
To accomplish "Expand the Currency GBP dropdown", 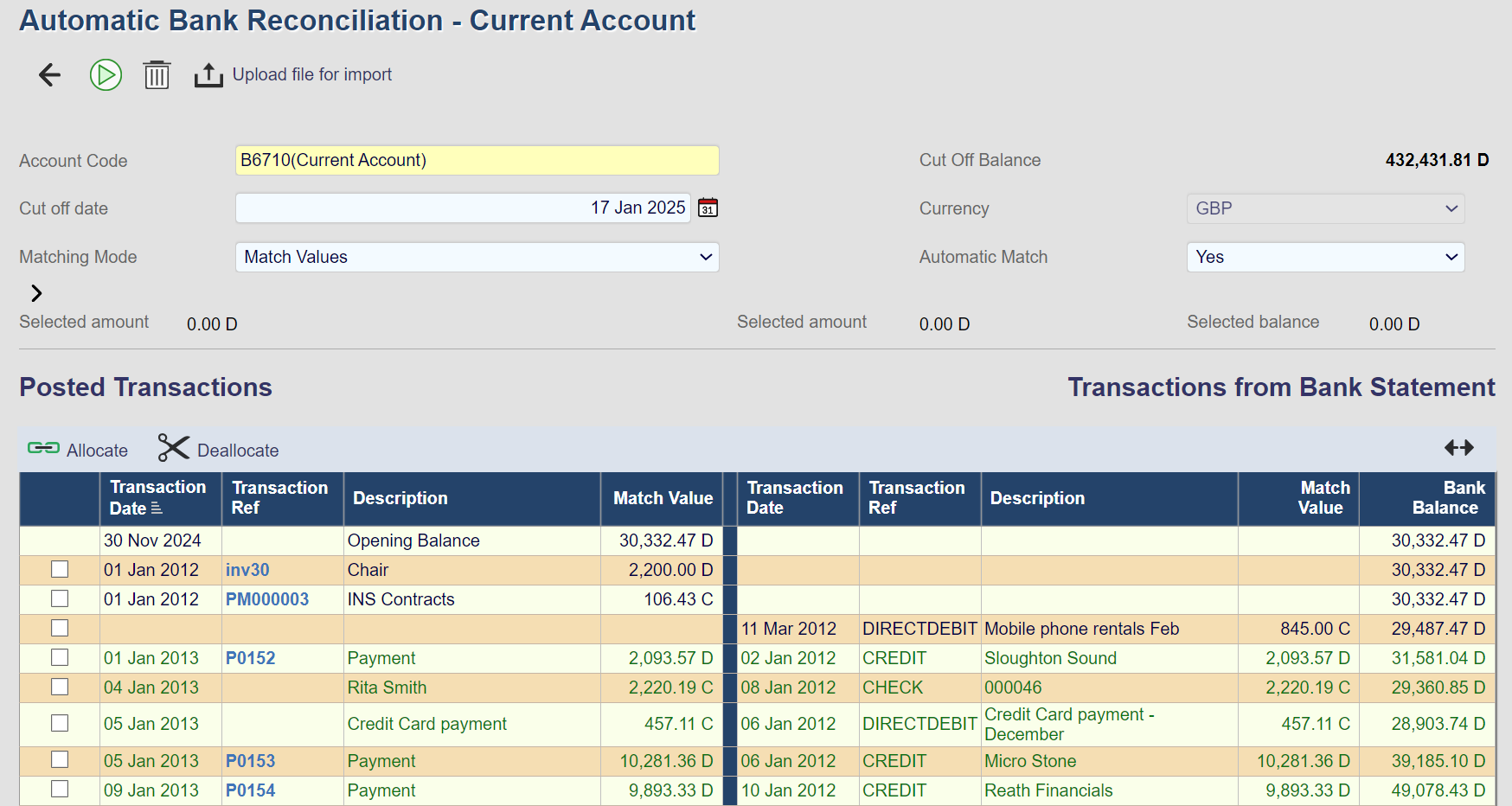I will tap(1324, 208).
